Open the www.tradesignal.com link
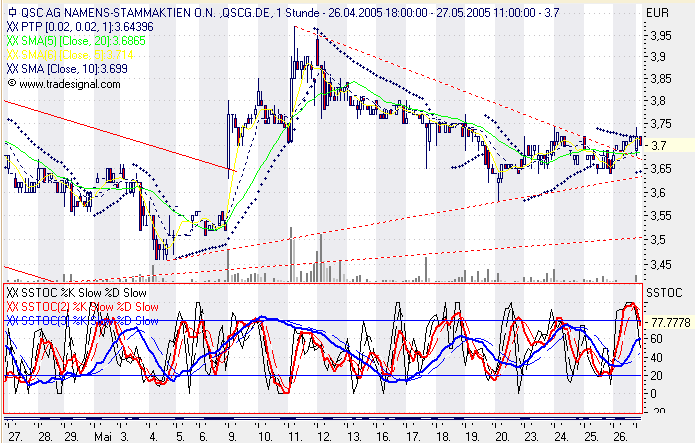This screenshot has height=443, width=695. click(70, 84)
